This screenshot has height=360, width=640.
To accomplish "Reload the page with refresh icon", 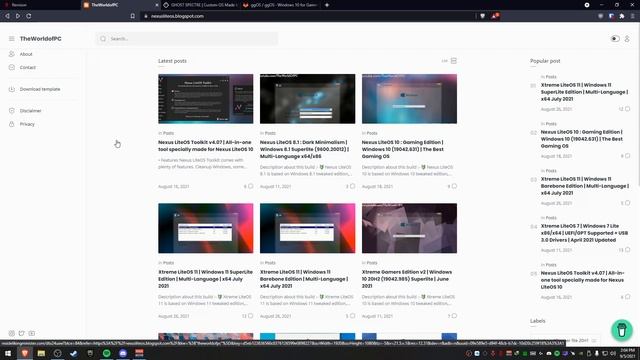I will 29,16.
